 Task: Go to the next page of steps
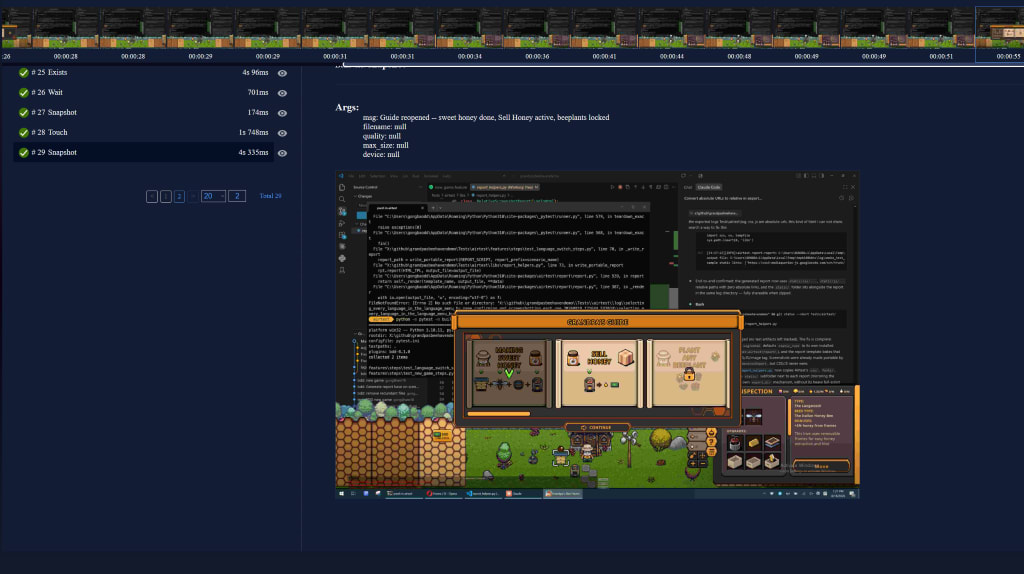[193, 196]
